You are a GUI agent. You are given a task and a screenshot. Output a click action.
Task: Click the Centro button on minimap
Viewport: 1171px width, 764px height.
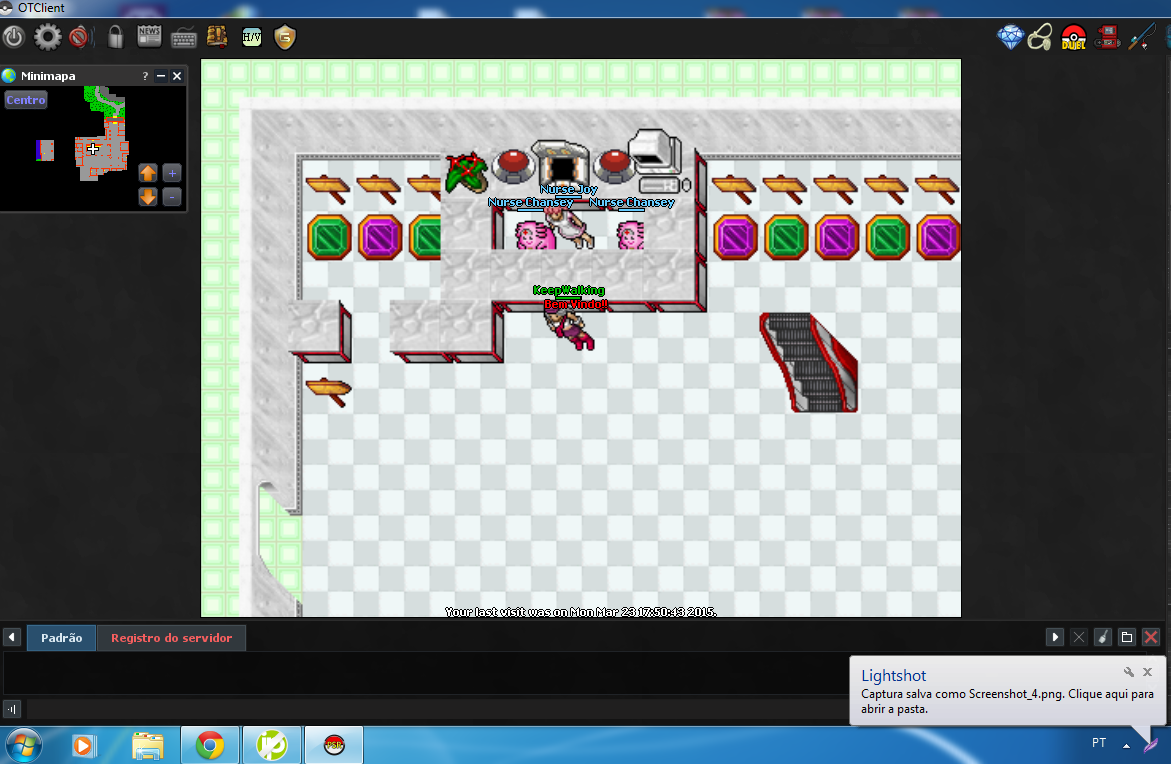pos(26,100)
